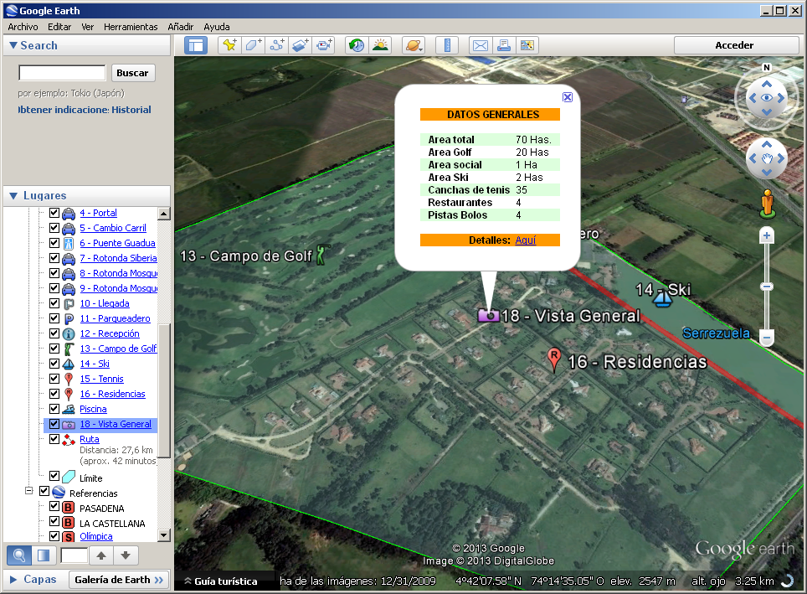Uncheck 6 - Puente Guadua checkbox

54,242
